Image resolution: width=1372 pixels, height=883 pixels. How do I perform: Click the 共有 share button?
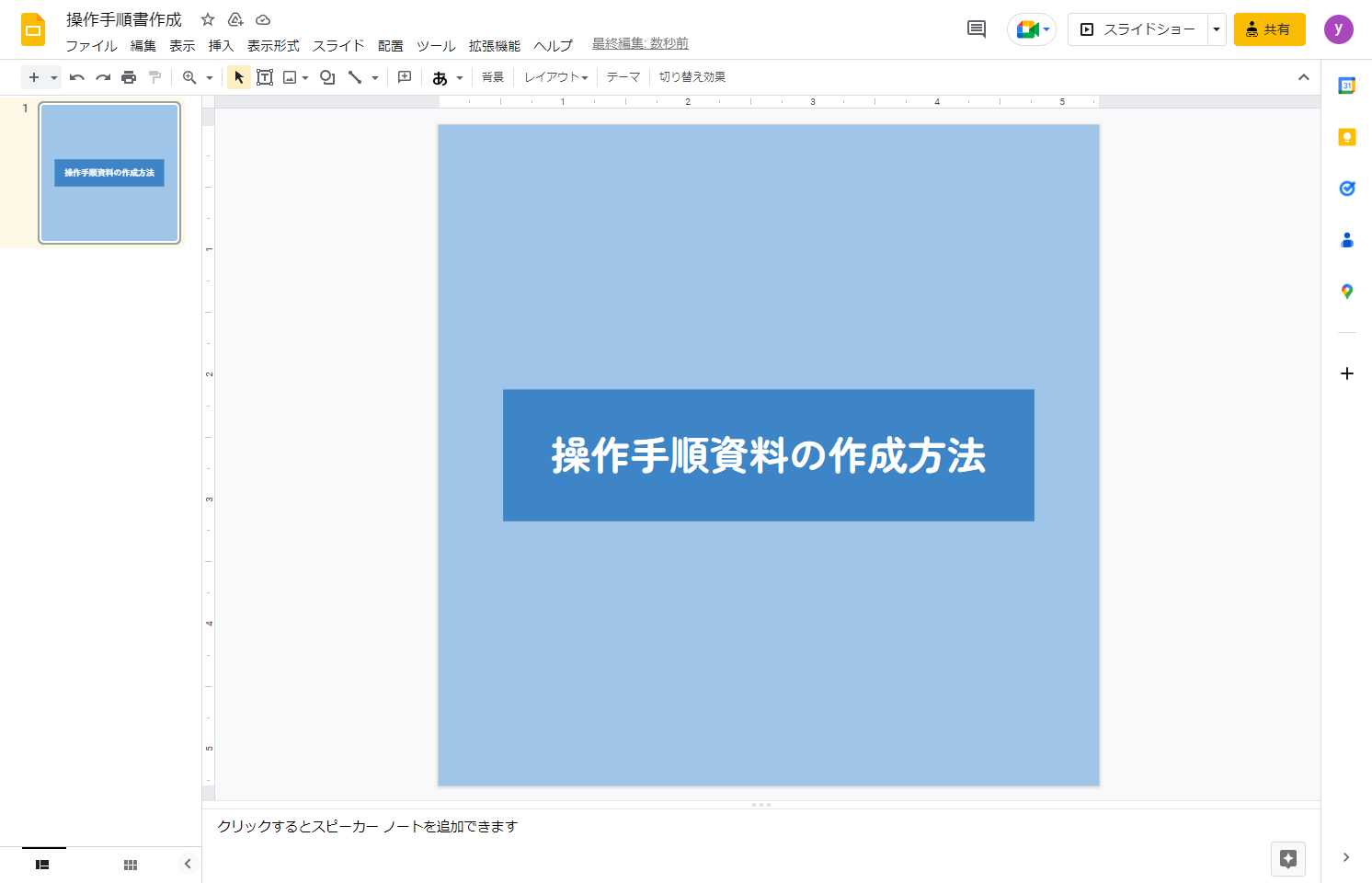coord(1270,29)
